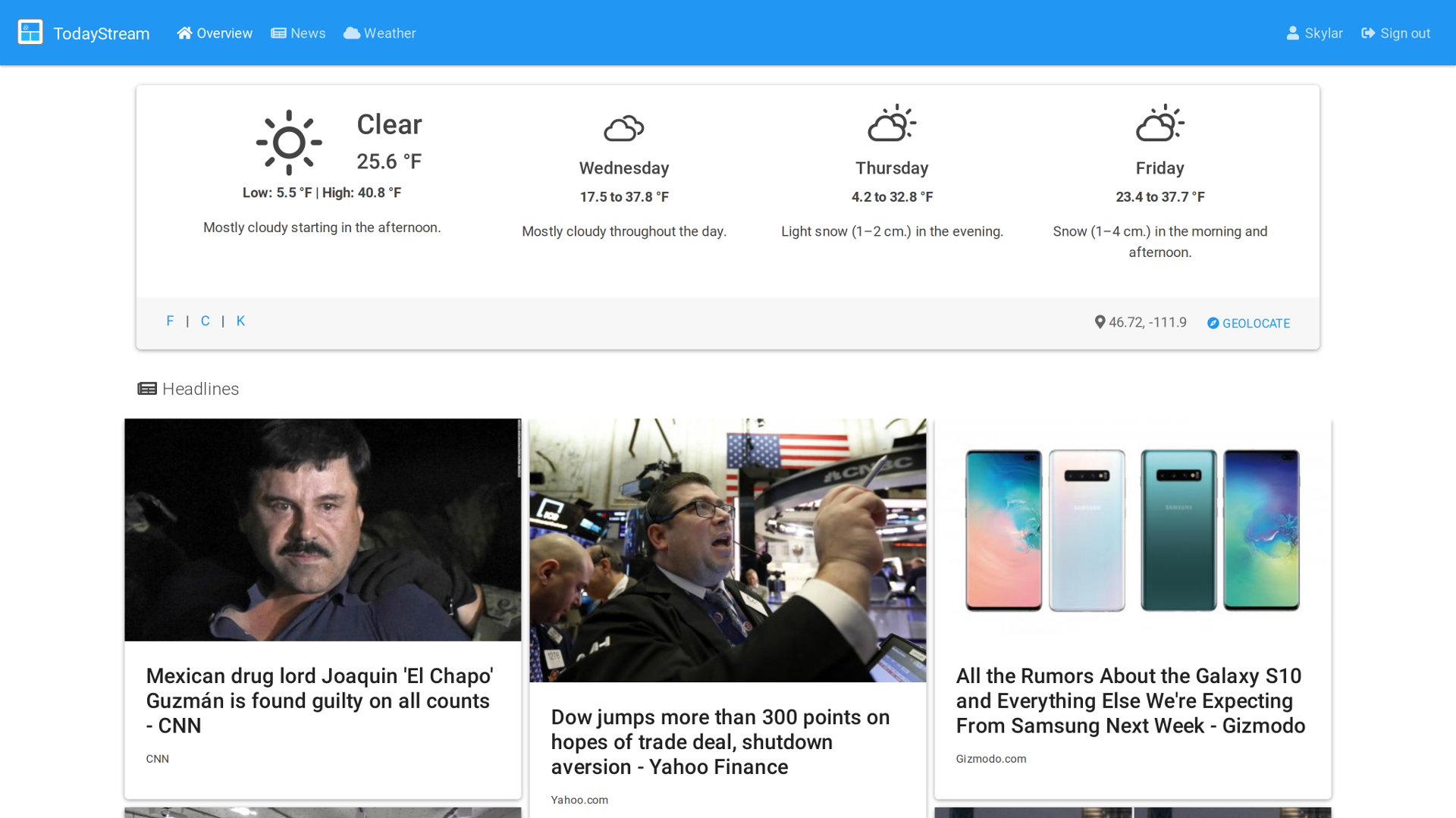Click the Thursday forecast day label

tap(892, 168)
